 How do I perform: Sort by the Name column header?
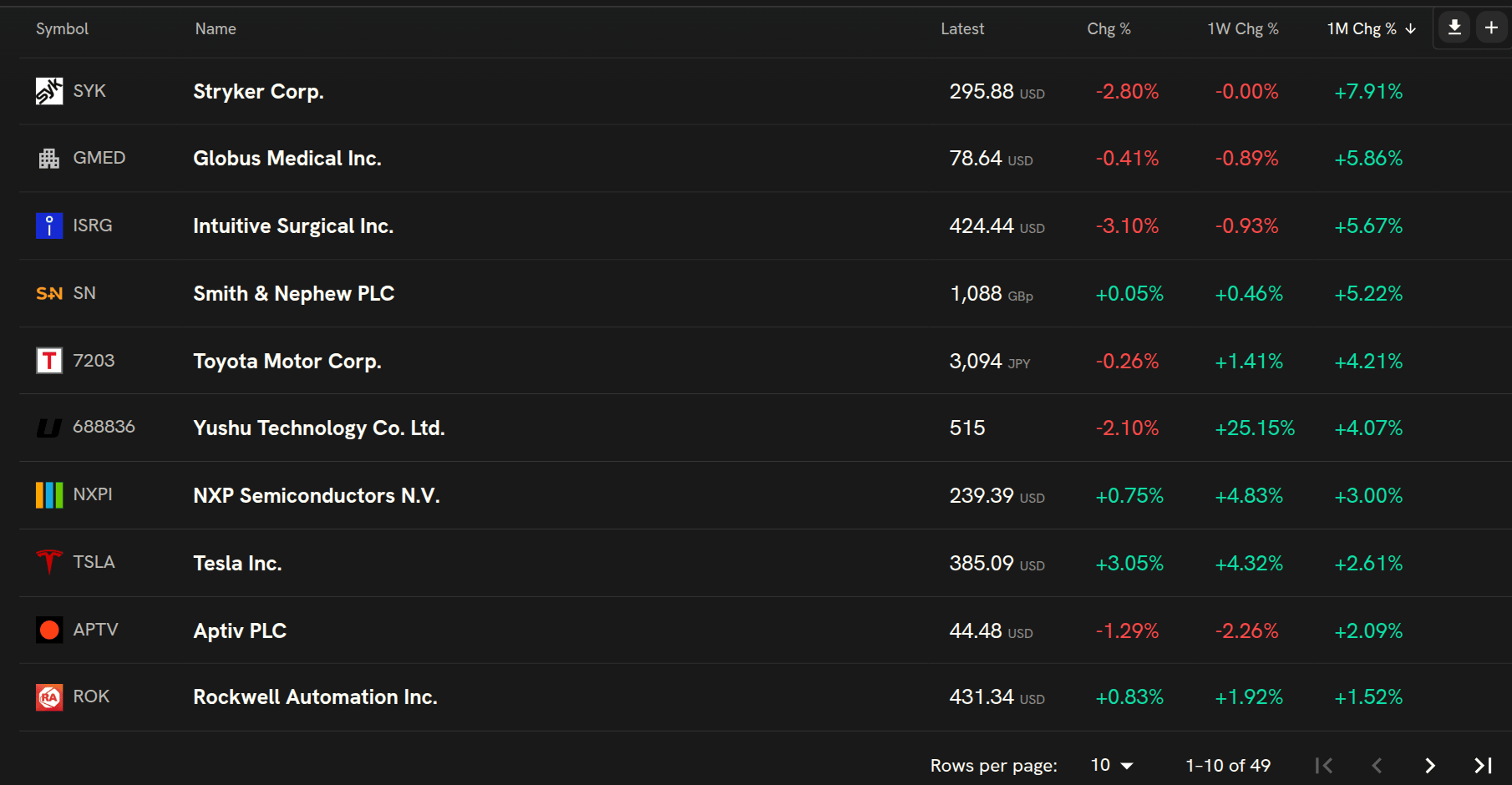[216, 28]
